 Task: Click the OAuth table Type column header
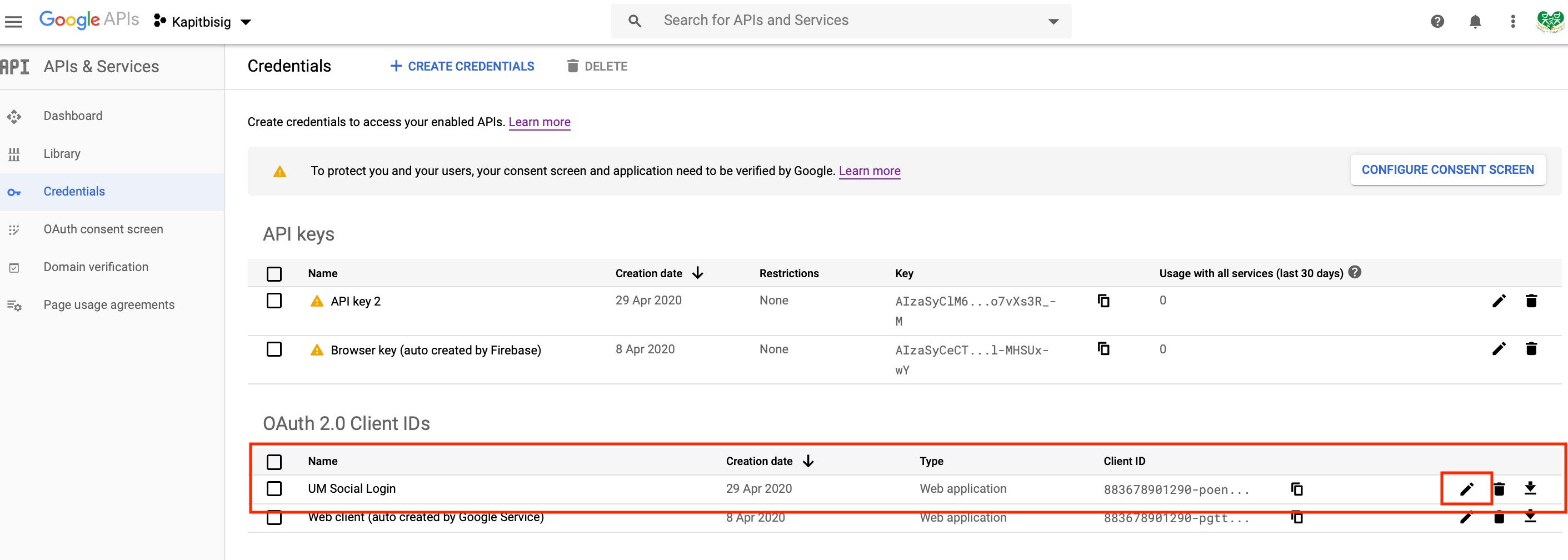[931, 462]
